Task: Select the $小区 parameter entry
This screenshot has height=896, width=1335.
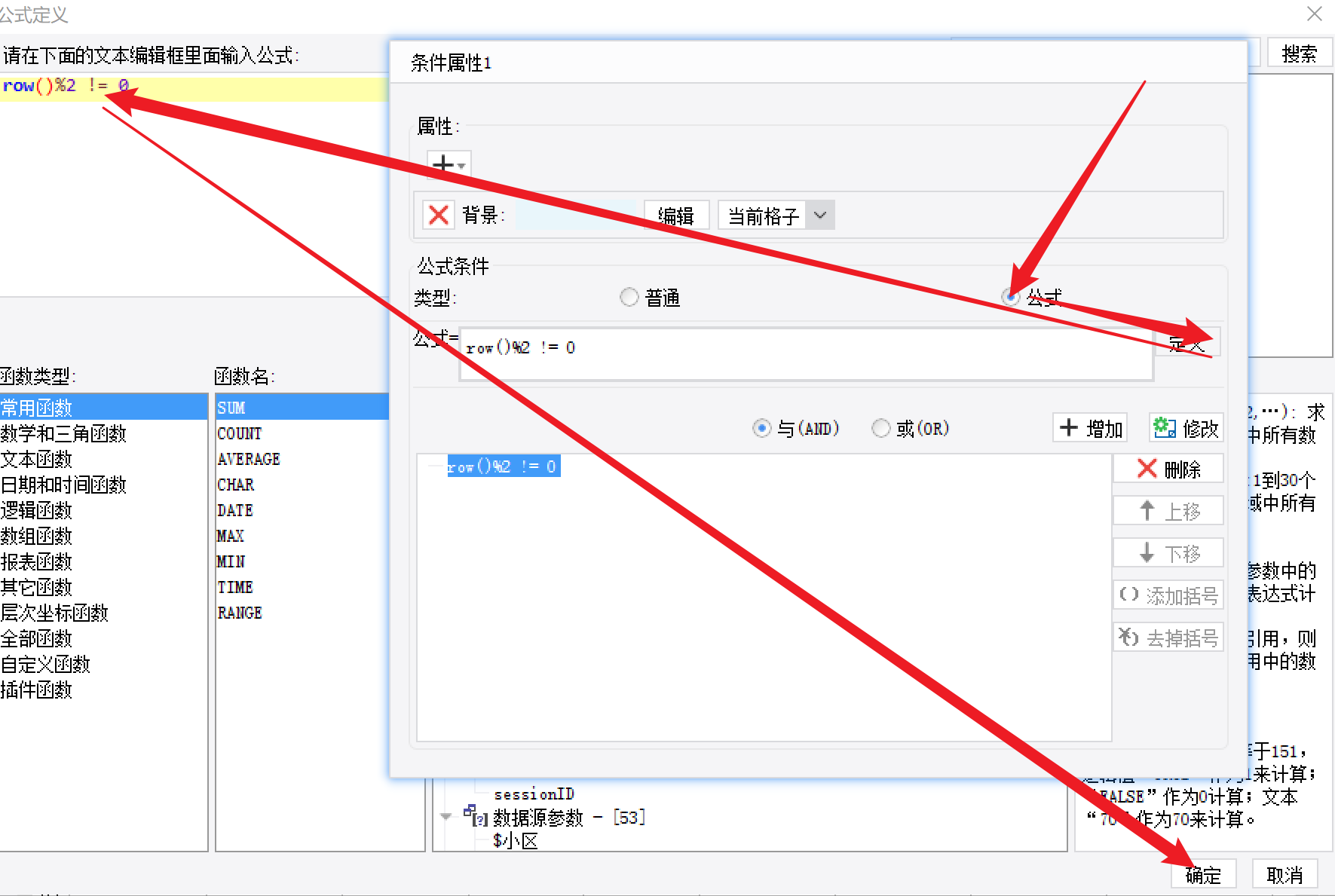Action: [x=516, y=841]
